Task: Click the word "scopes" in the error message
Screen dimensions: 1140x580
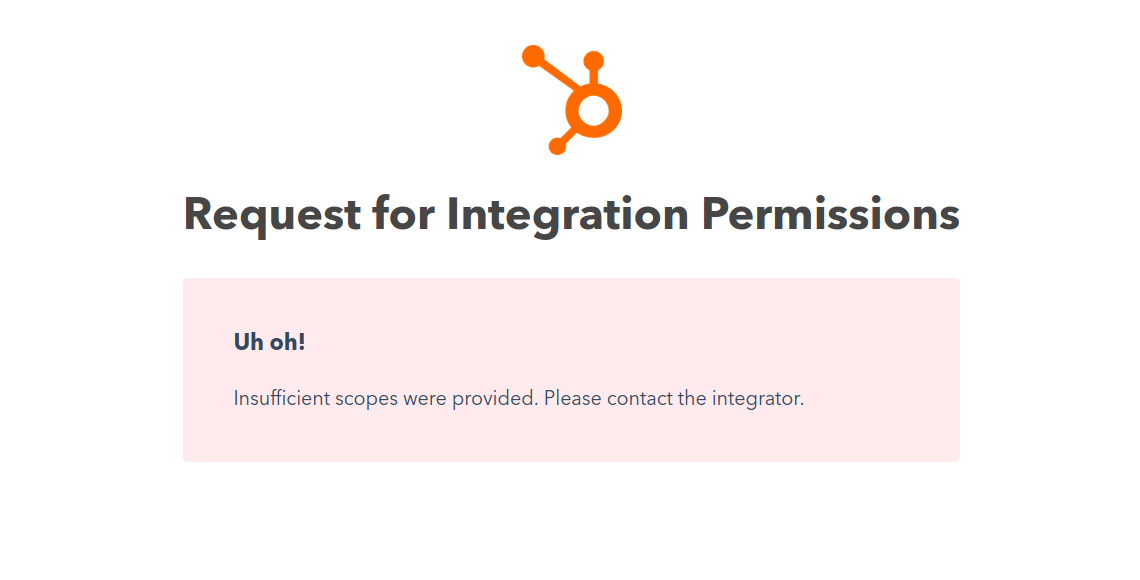Action: pos(366,398)
